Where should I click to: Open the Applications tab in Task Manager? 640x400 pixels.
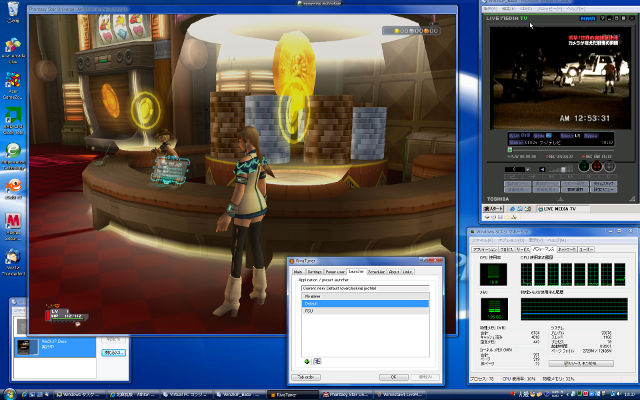pos(484,249)
